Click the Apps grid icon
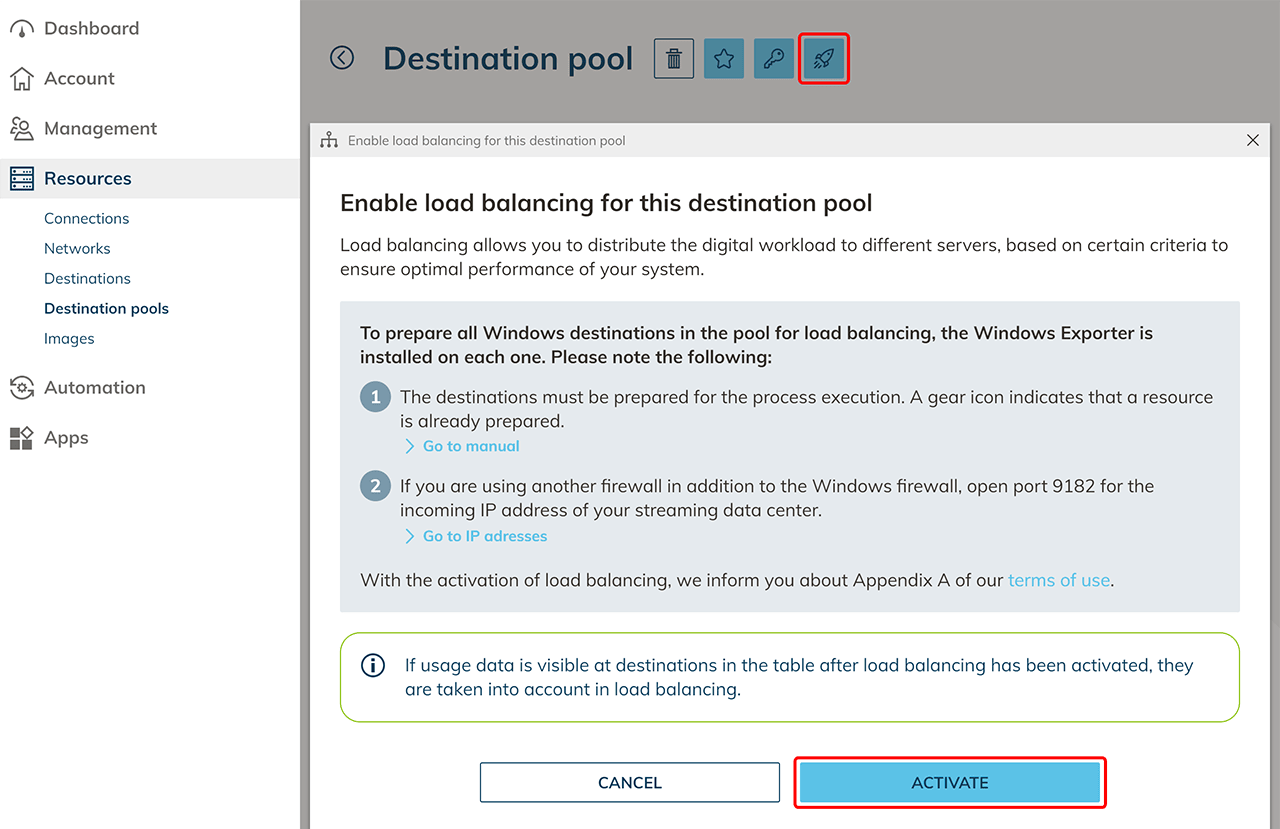Image resolution: width=1280 pixels, height=829 pixels. (x=21, y=438)
